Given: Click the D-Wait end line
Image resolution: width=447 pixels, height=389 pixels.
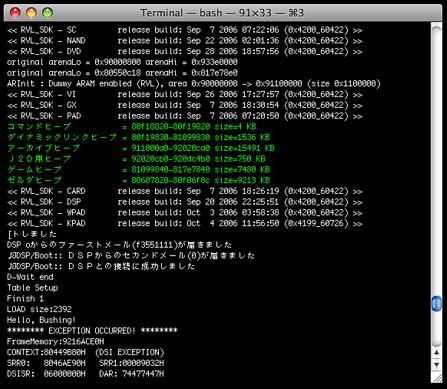Looking at the screenshot, I should 30,277.
